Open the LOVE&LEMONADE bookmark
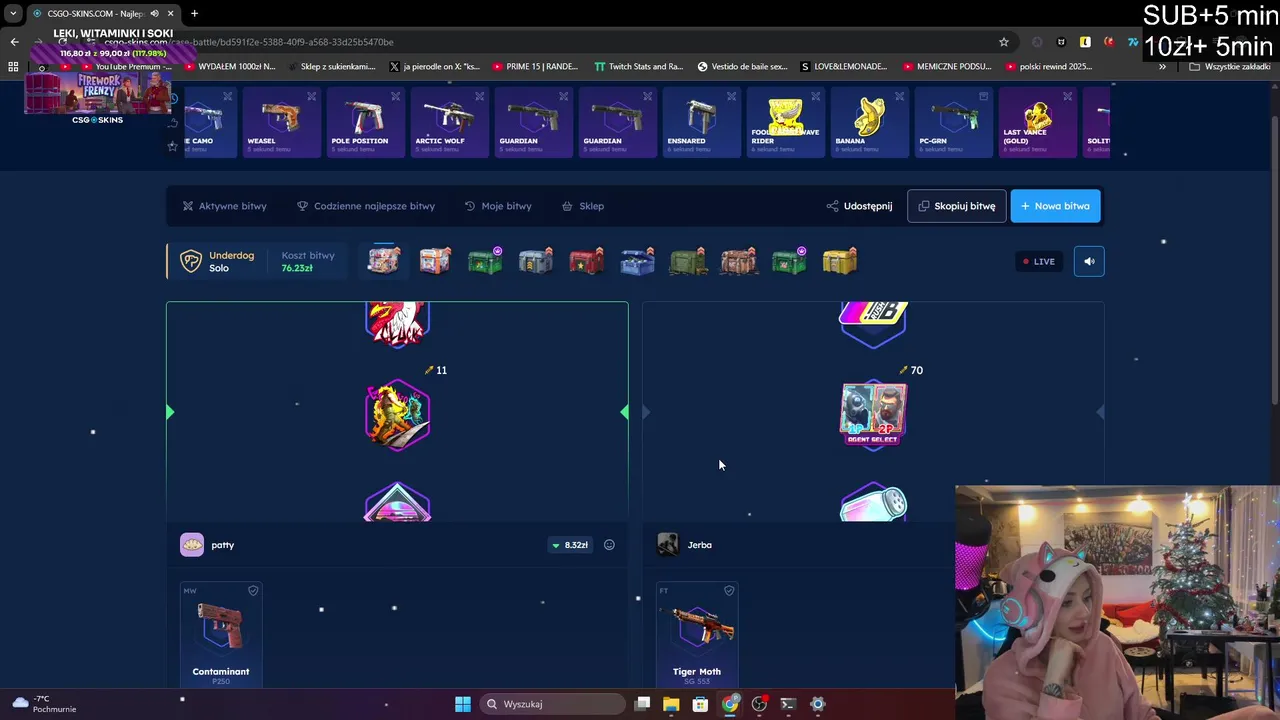 tap(844, 67)
